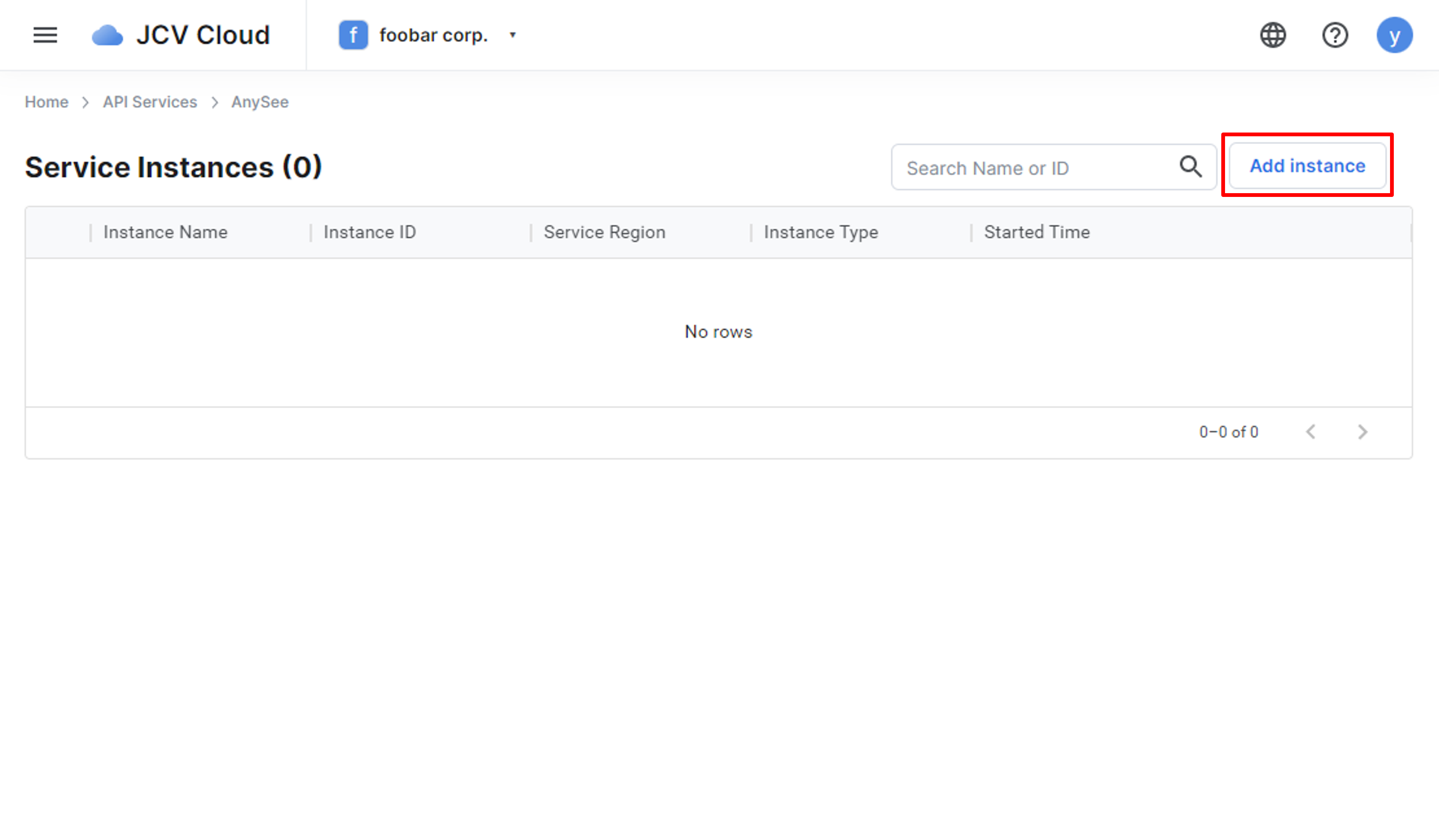Sort by Instance Name column header
The image size is (1439, 840).
point(165,232)
